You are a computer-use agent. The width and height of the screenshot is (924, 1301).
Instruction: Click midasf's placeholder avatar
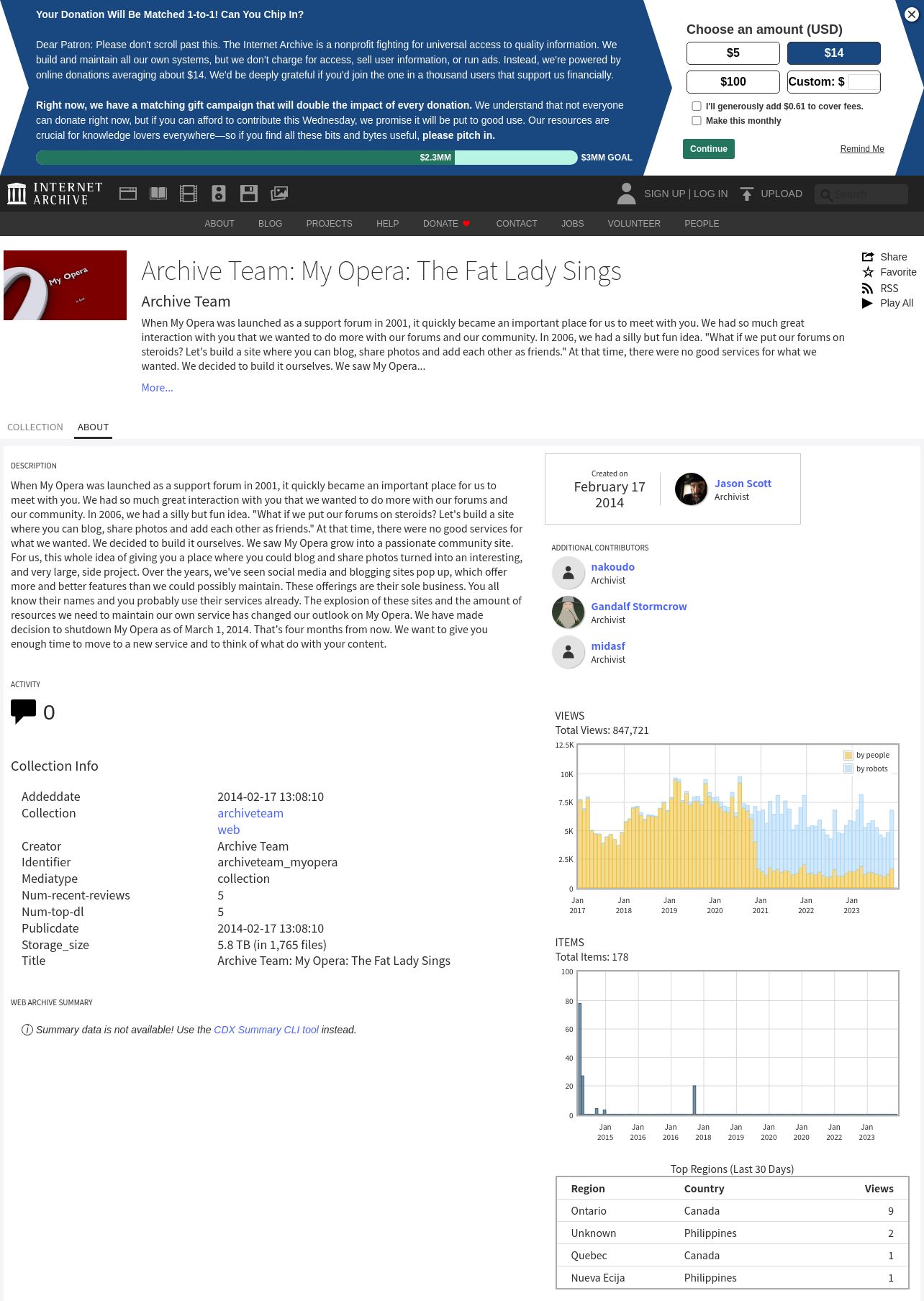coord(569,652)
